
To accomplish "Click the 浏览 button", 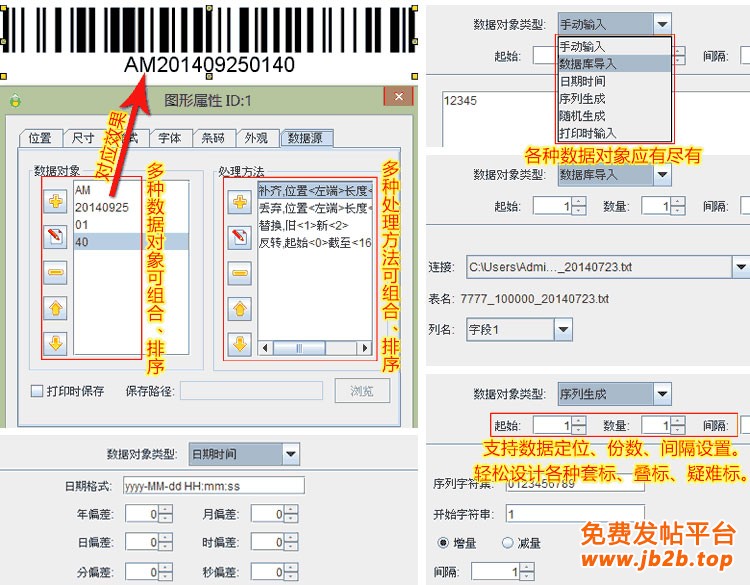I will click(x=362, y=391).
